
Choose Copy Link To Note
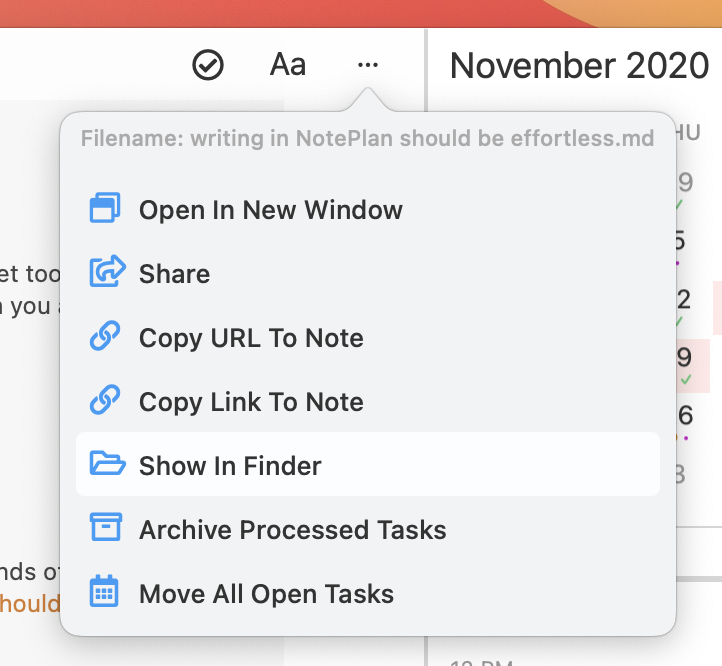point(367,402)
